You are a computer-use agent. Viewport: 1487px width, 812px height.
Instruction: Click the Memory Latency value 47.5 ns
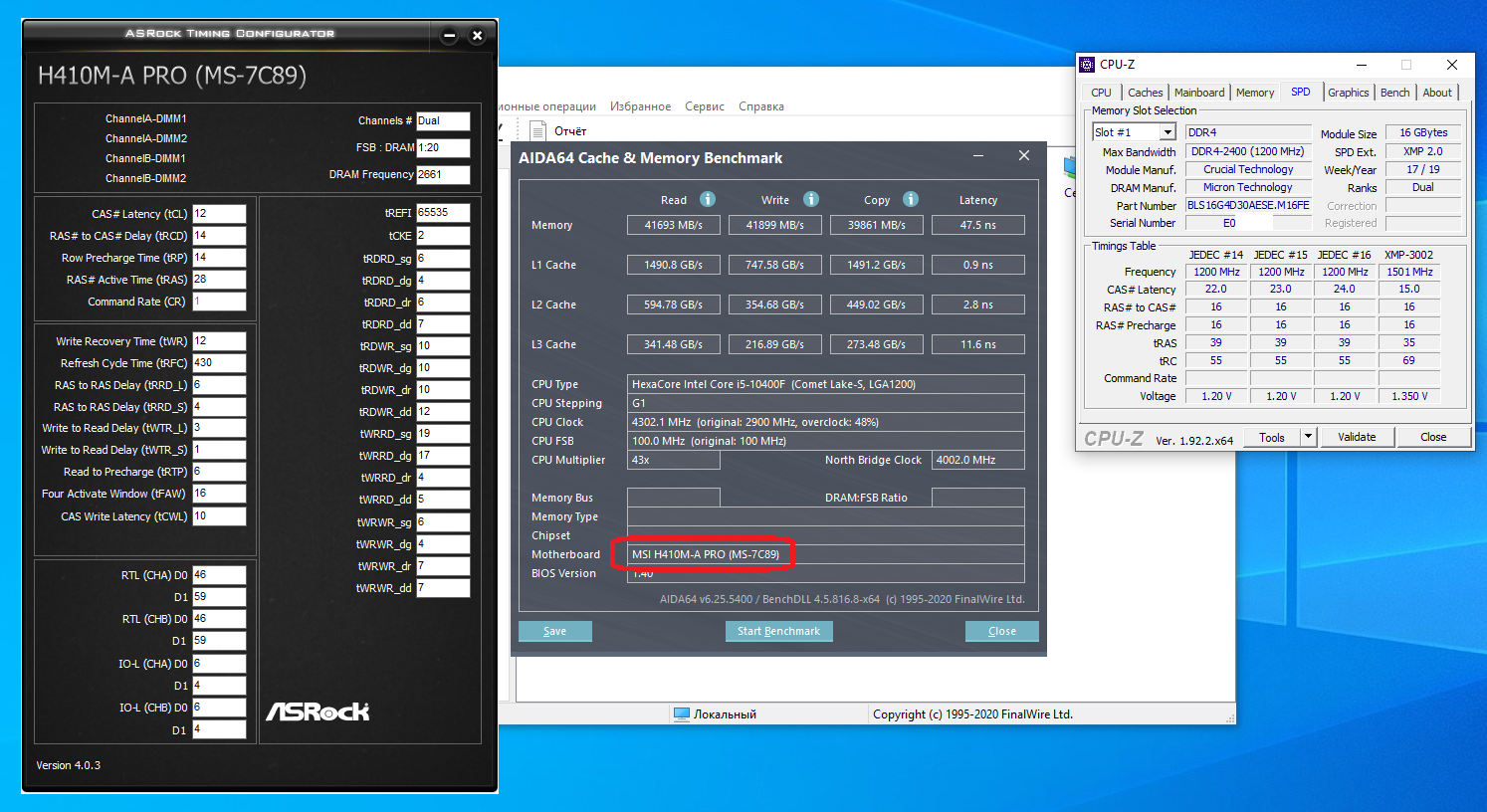click(977, 225)
